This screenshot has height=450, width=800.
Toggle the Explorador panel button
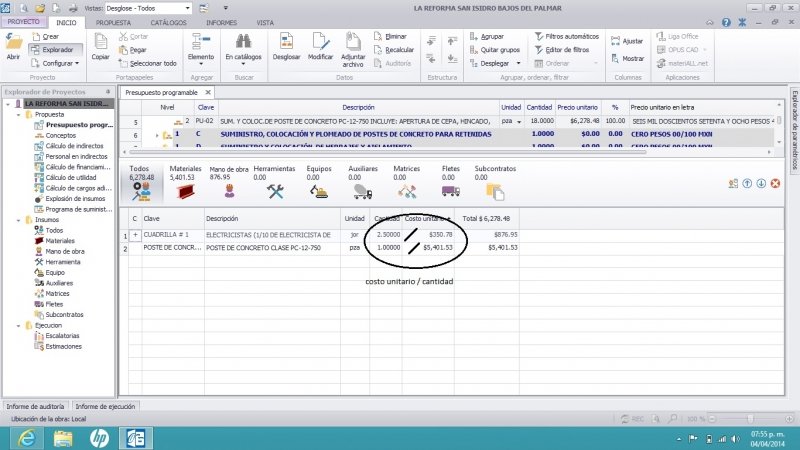[50, 49]
